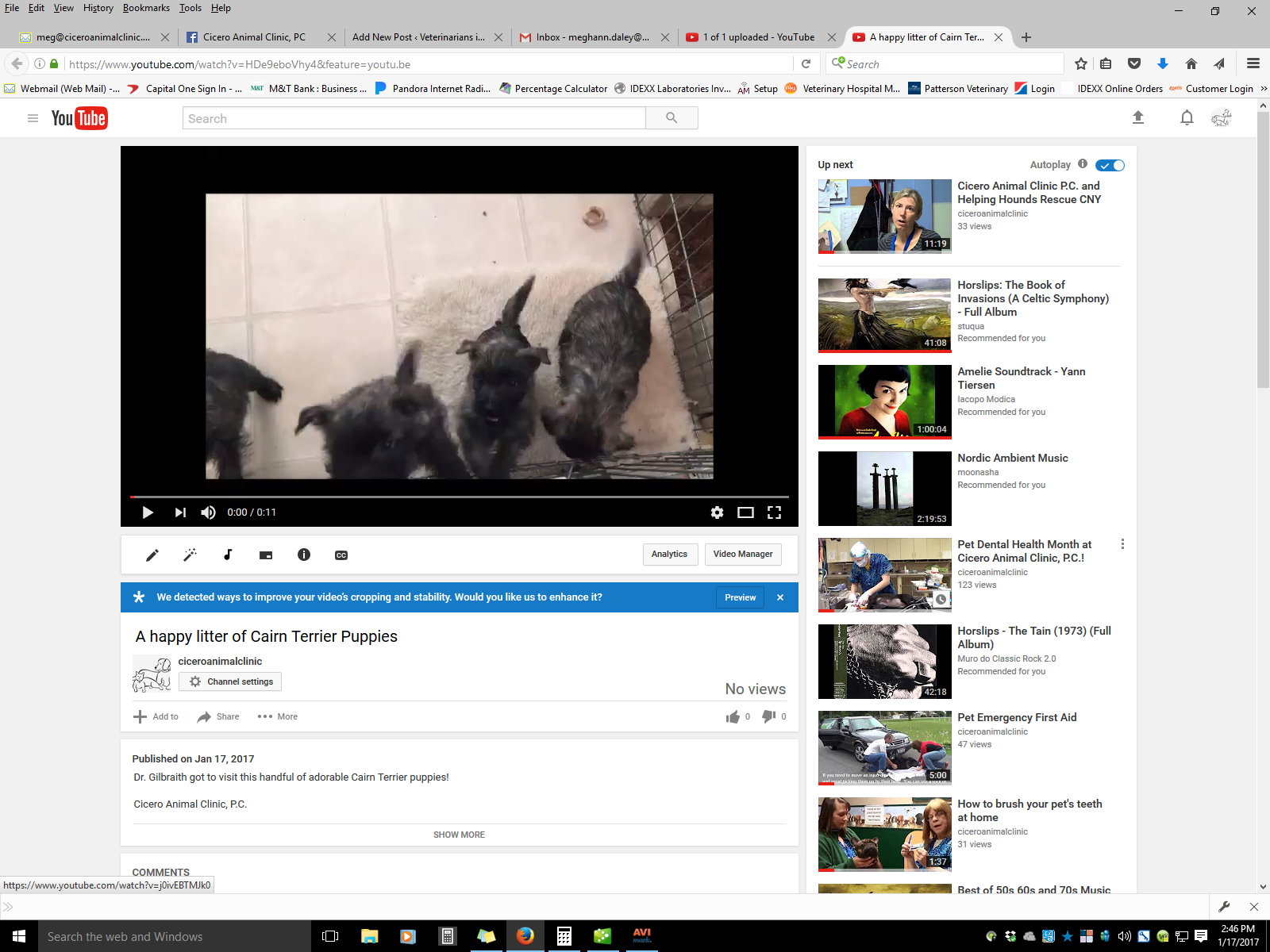Open the File menu
Screen dimensions: 1270x952
[12, 8]
